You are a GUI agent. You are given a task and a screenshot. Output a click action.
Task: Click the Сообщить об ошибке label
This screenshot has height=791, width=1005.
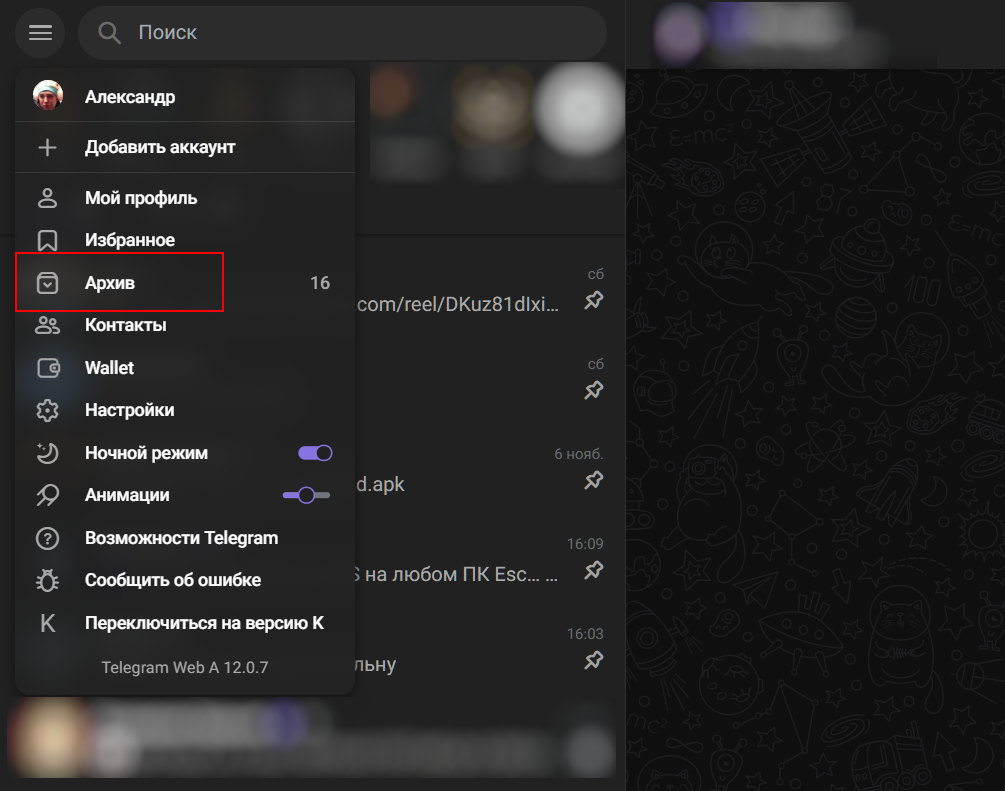point(173,580)
